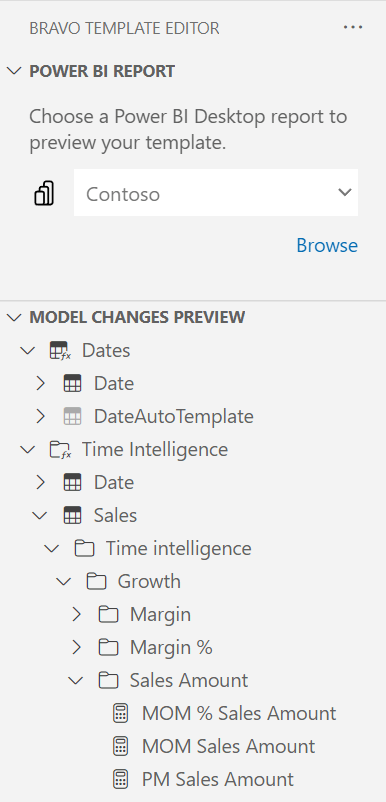Collapse the Sales Amount folder
This screenshot has width=386, height=802.
pyautogui.click(x=76, y=681)
